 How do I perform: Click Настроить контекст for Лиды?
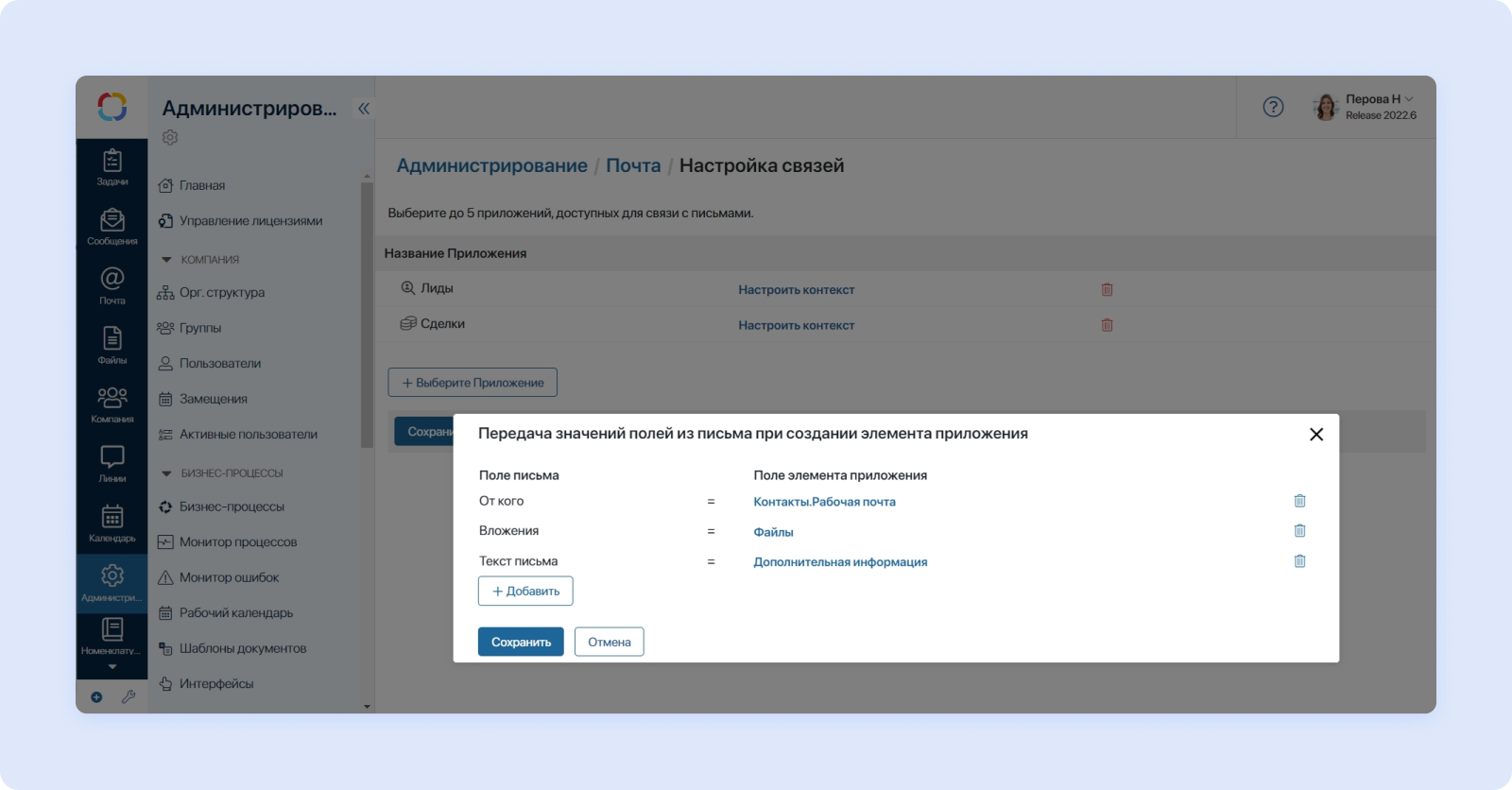click(x=797, y=290)
